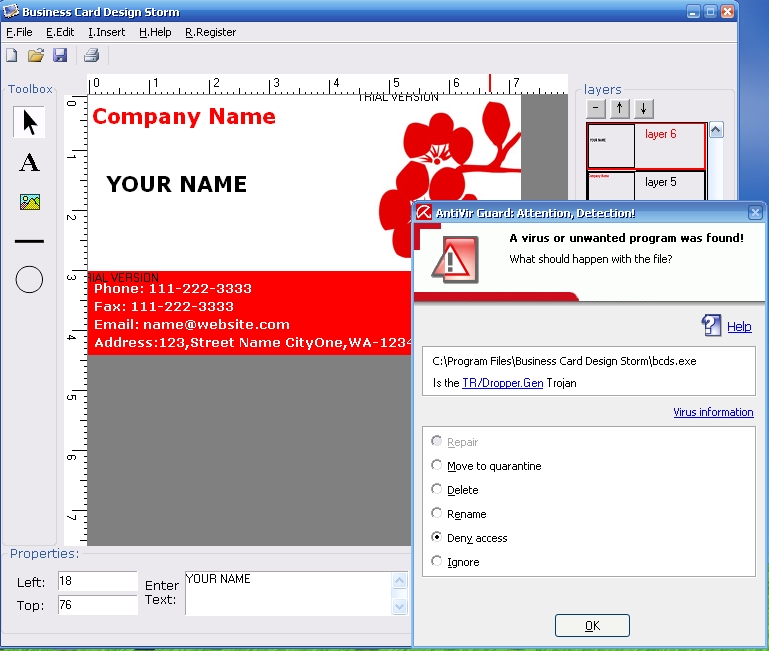Select the Circle shape tool in Toolbox

pos(29,280)
